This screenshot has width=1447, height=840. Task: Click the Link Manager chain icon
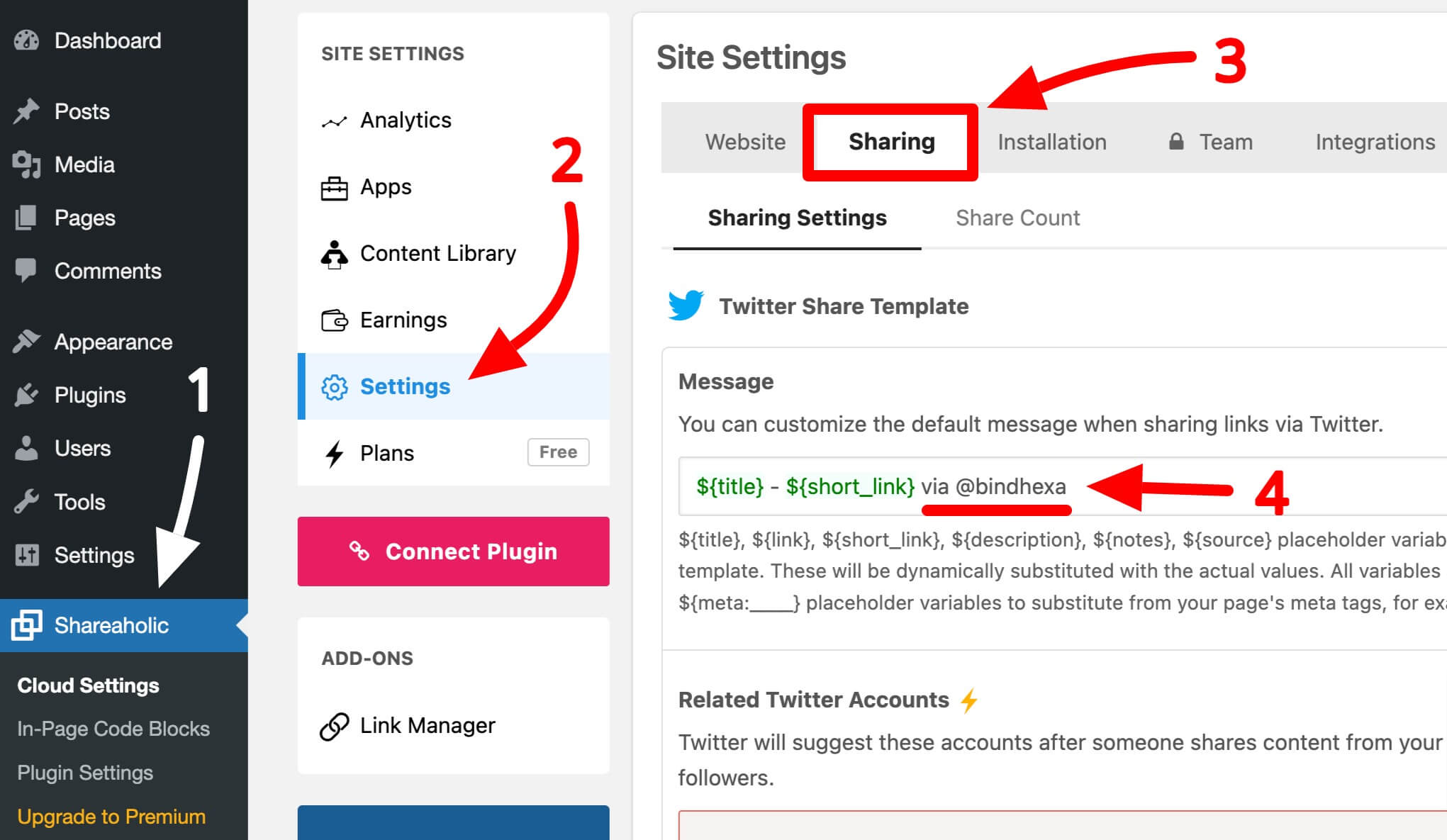[x=335, y=722]
